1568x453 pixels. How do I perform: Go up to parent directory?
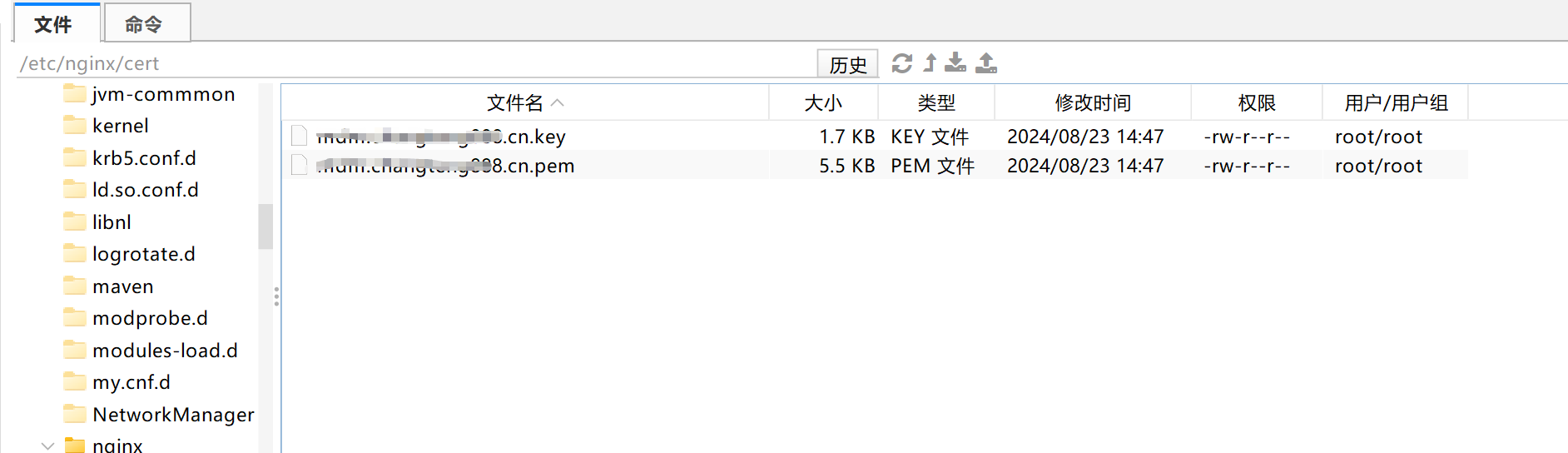tap(930, 63)
